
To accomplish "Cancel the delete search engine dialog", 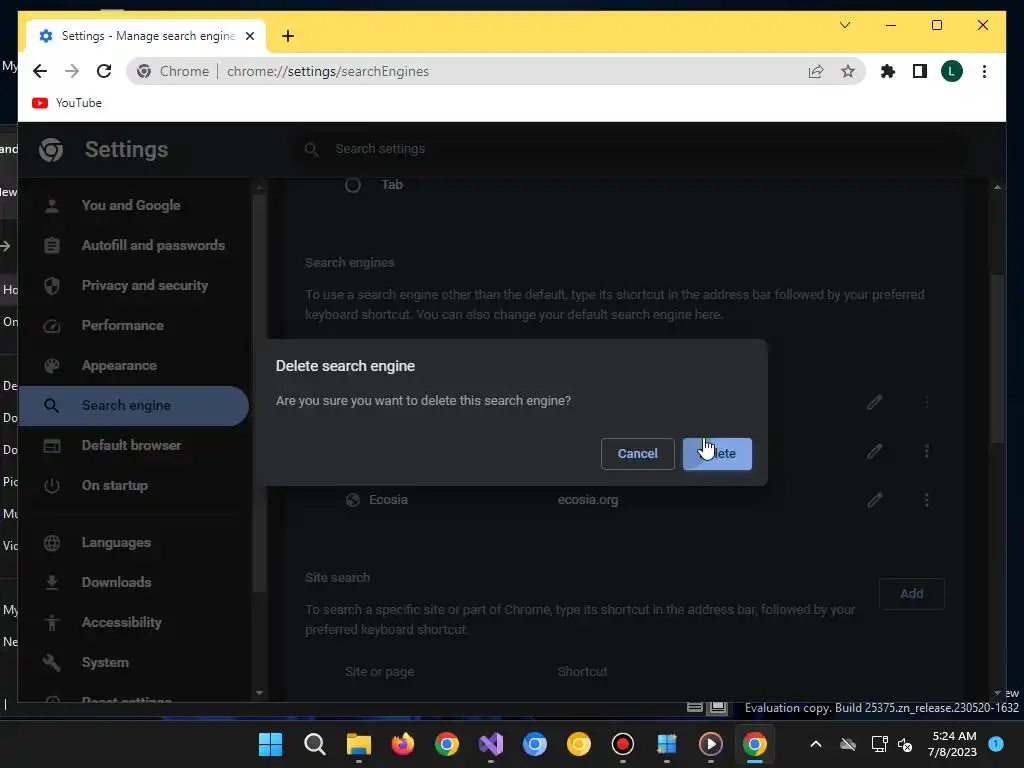I will coord(637,454).
